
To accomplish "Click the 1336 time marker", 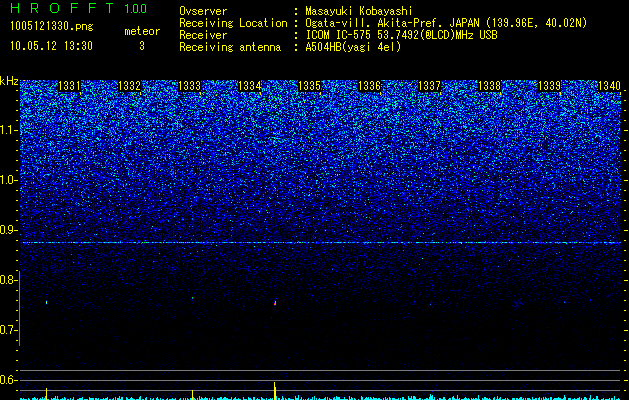I will point(369,86).
